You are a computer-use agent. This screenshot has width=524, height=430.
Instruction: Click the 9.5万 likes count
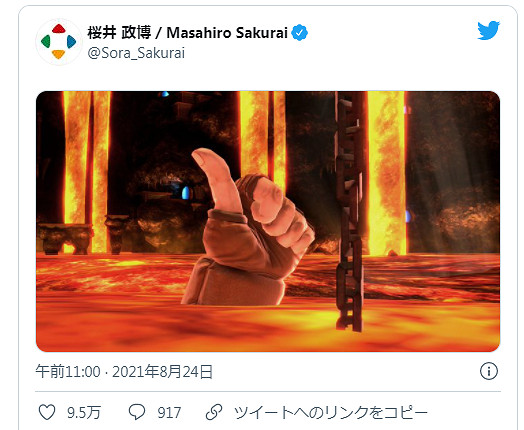click(x=84, y=413)
